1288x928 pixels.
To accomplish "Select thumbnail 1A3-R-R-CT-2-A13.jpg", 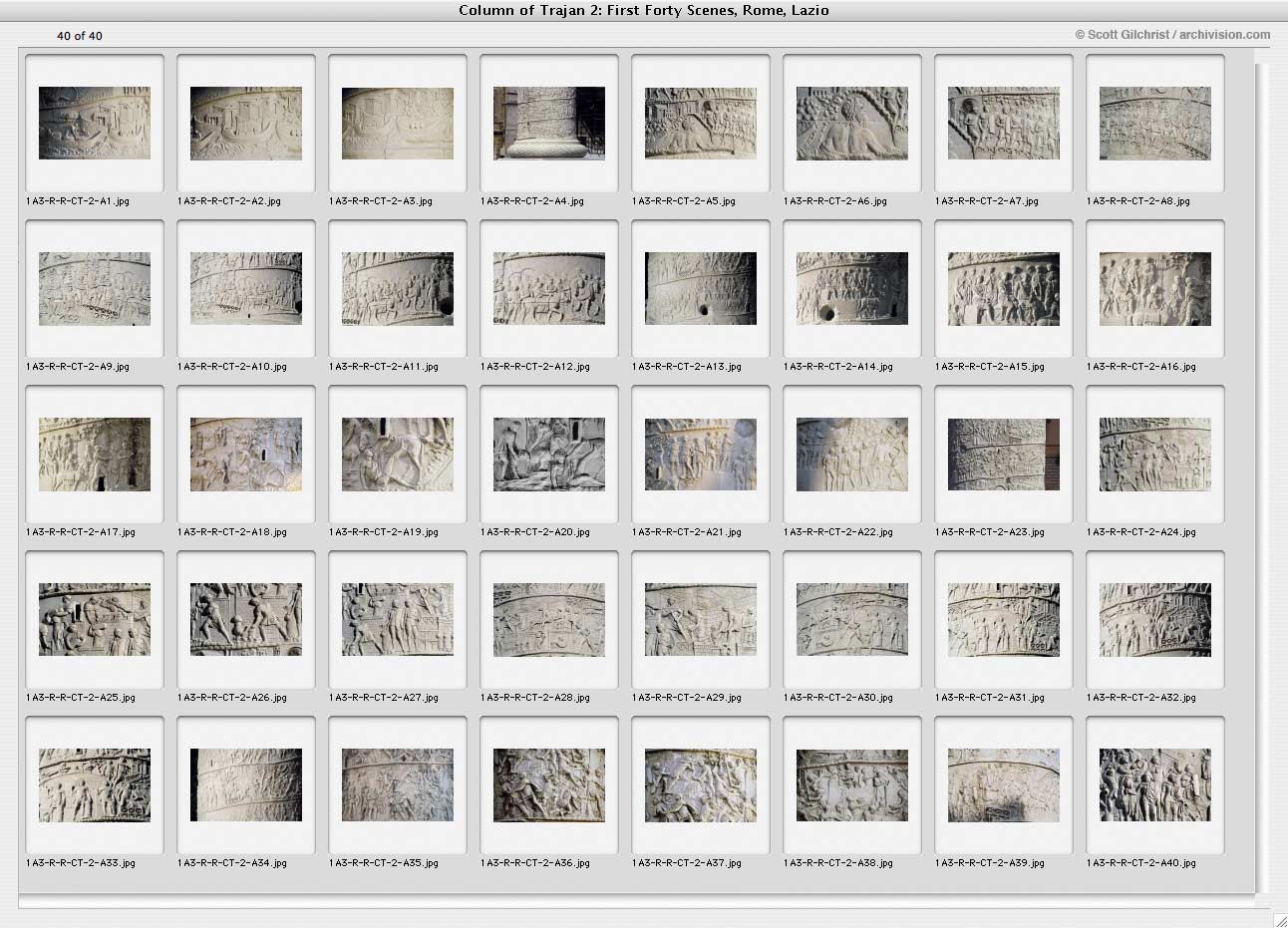I will [x=701, y=288].
